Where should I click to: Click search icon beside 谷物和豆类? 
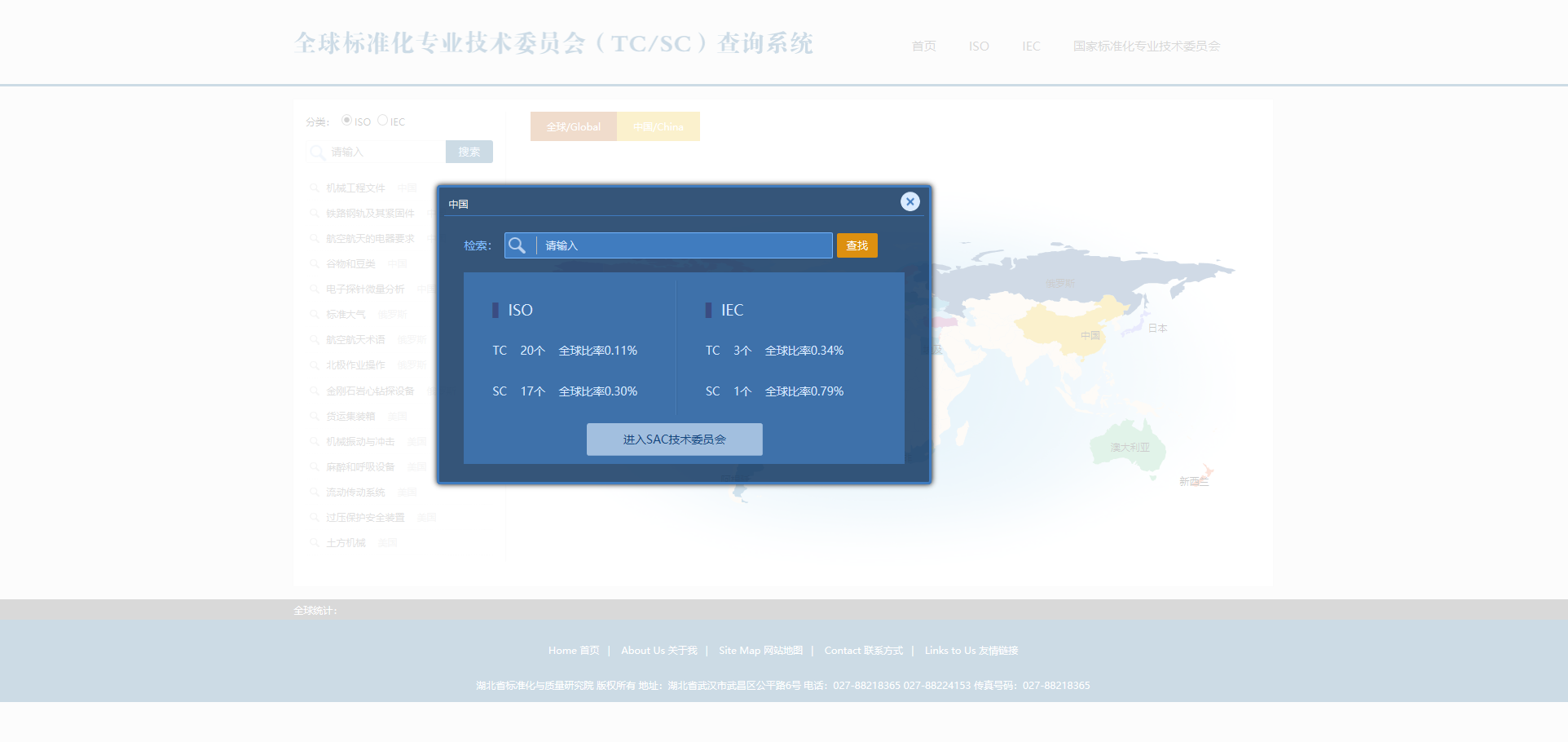pyautogui.click(x=314, y=264)
